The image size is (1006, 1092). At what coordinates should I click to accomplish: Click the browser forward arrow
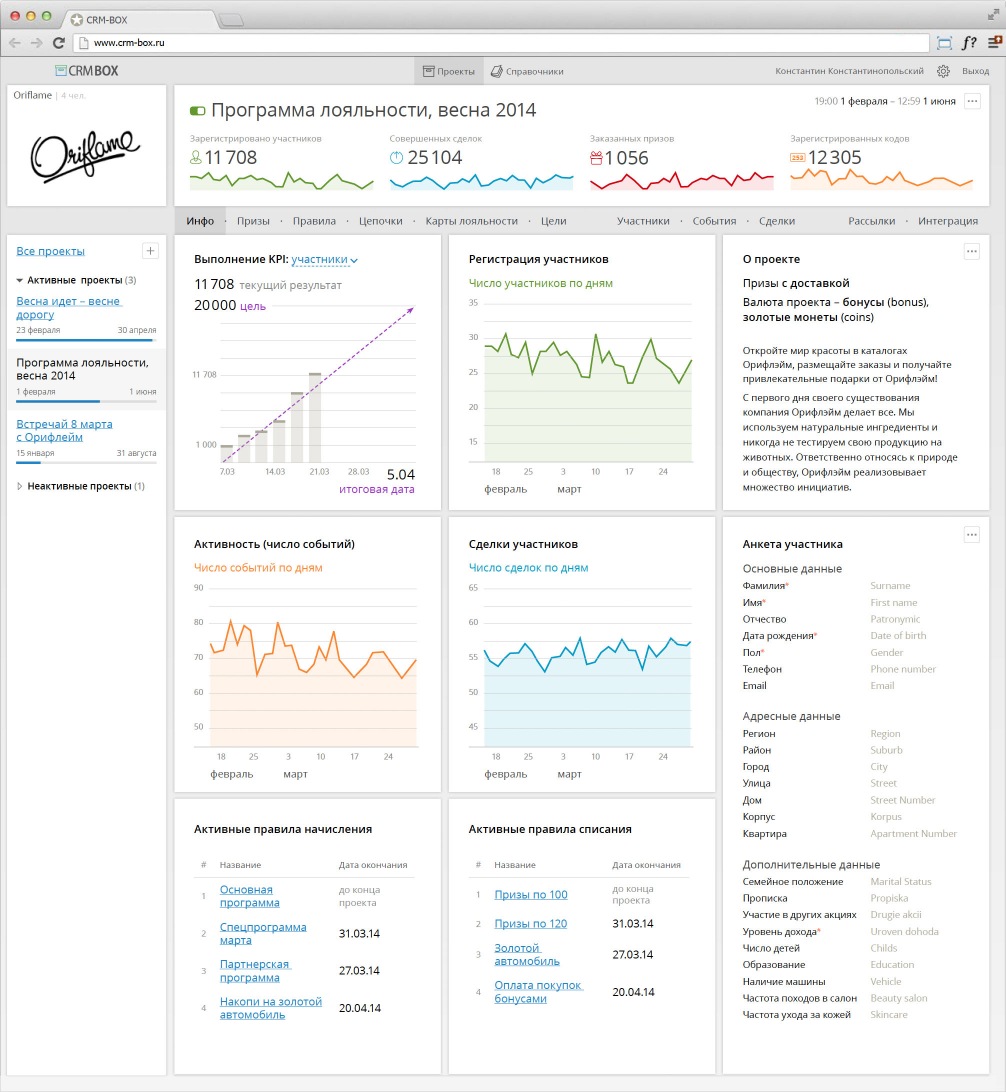[x=36, y=42]
